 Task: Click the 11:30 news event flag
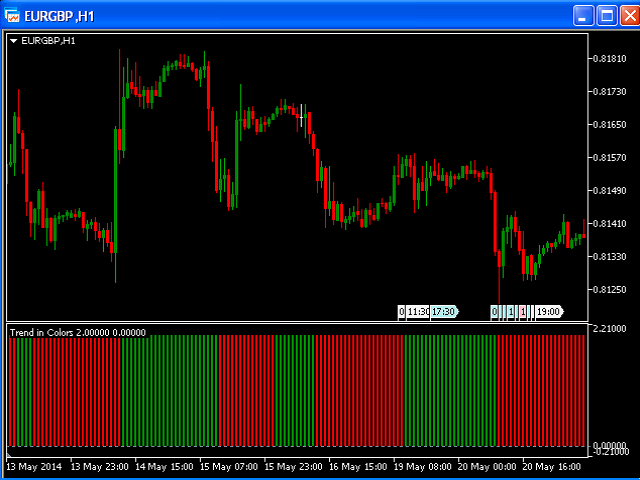click(418, 312)
